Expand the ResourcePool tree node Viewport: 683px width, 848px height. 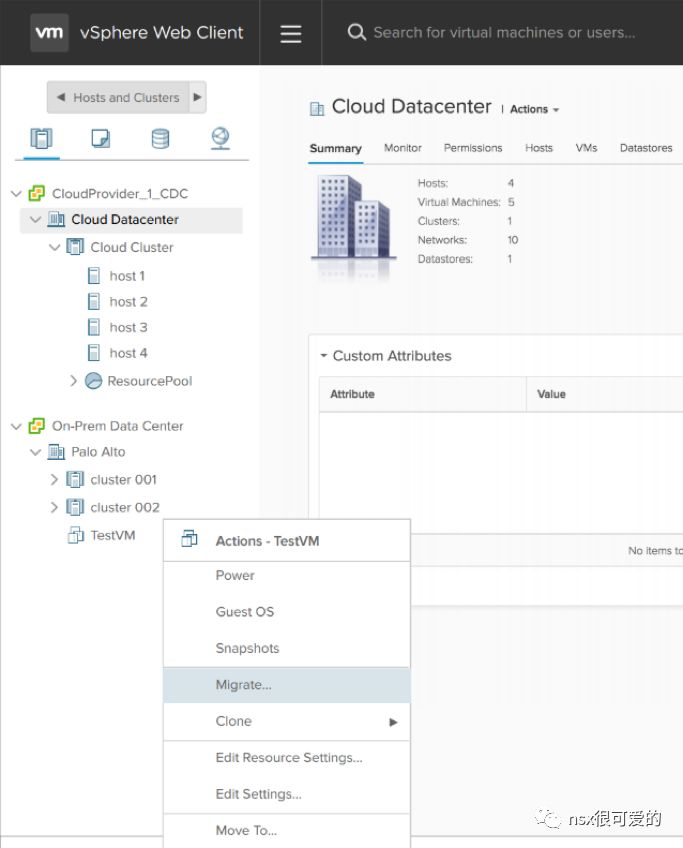click(x=74, y=381)
